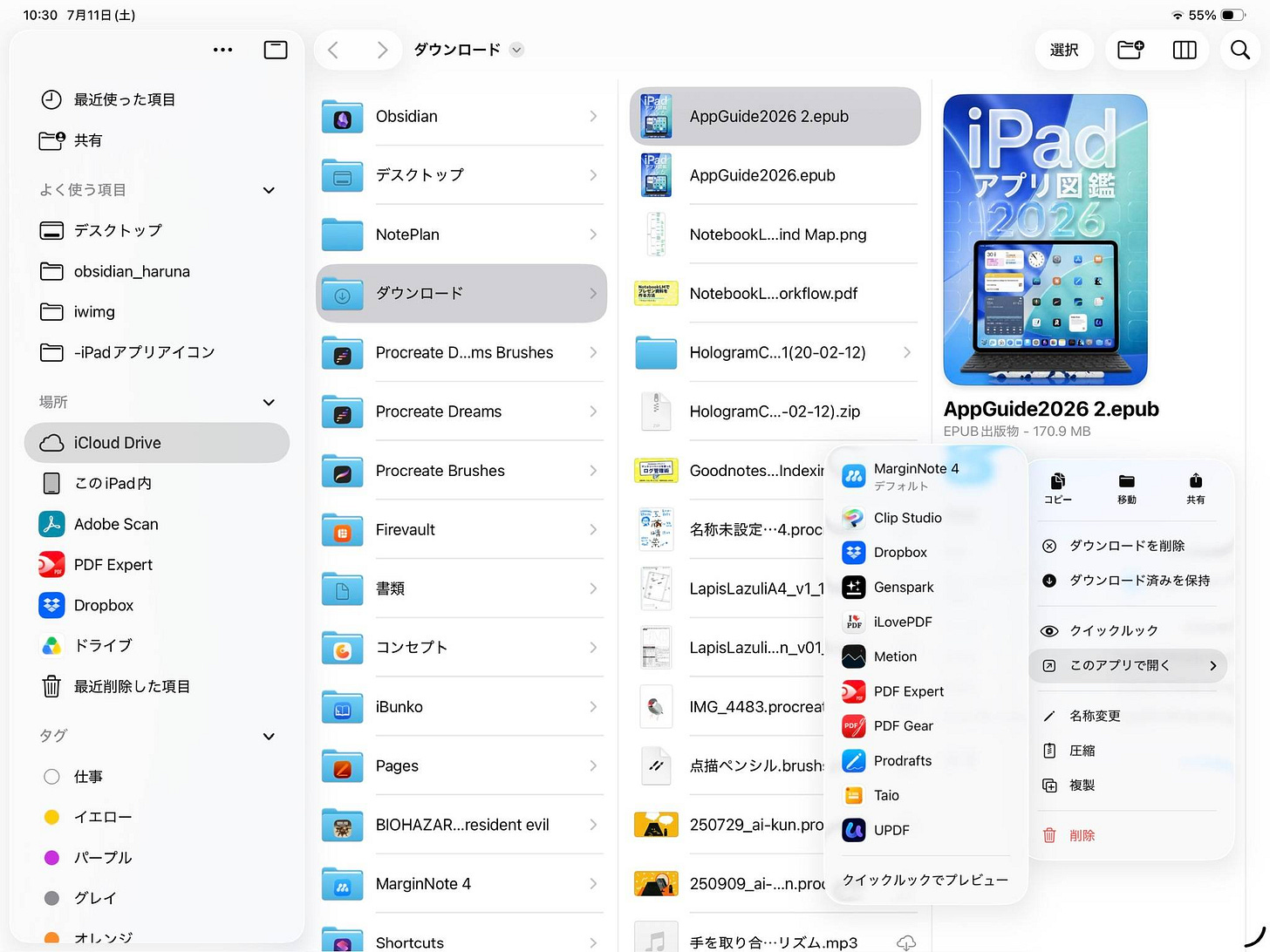Create a new folder with the folder-plus icon
Viewport: 1270px width, 952px height.
pos(1130,50)
